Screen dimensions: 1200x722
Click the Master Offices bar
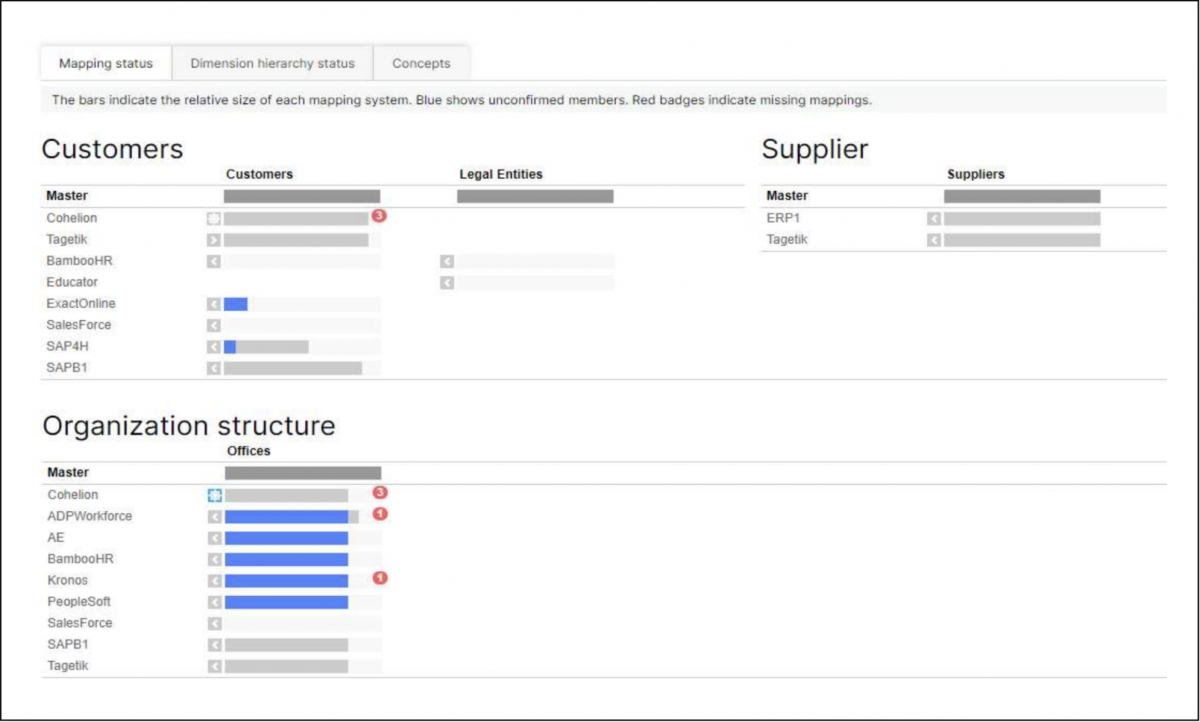pyautogui.click(x=303, y=473)
